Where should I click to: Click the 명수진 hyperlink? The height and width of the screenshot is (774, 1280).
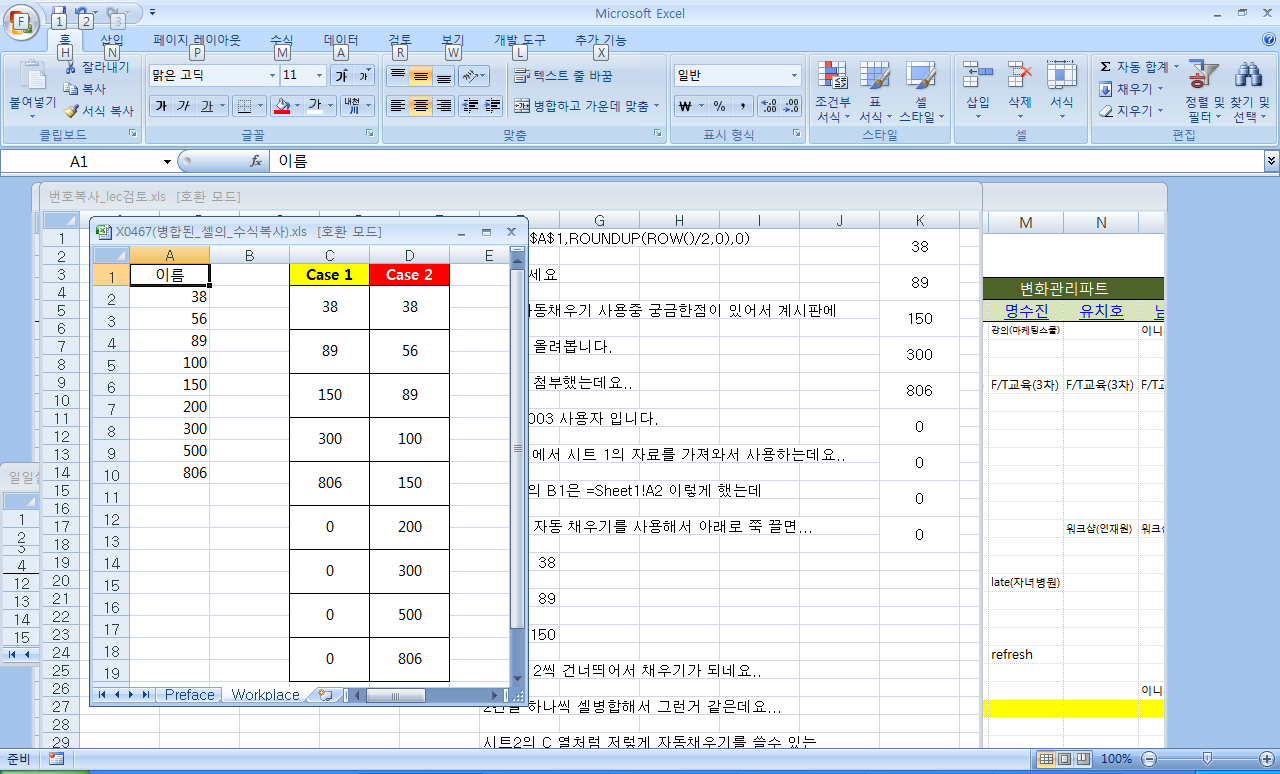click(x=1026, y=312)
